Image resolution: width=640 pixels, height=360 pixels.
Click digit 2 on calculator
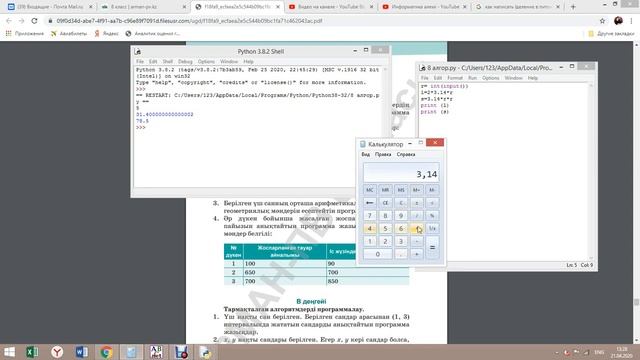click(x=385, y=241)
